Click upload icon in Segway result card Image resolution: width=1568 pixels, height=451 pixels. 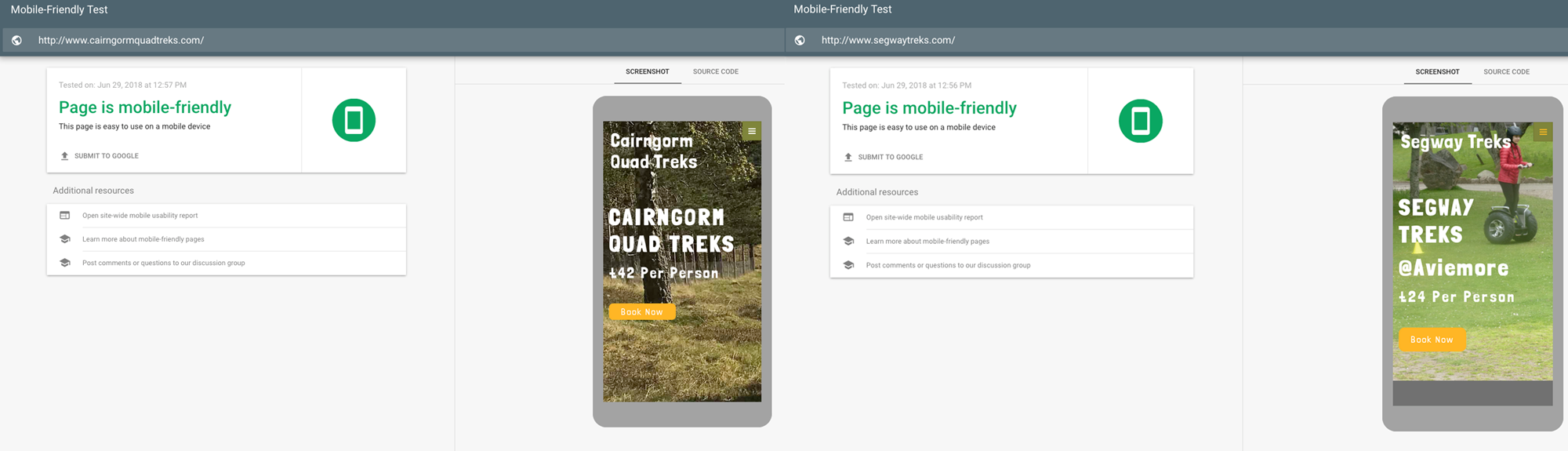(x=848, y=157)
